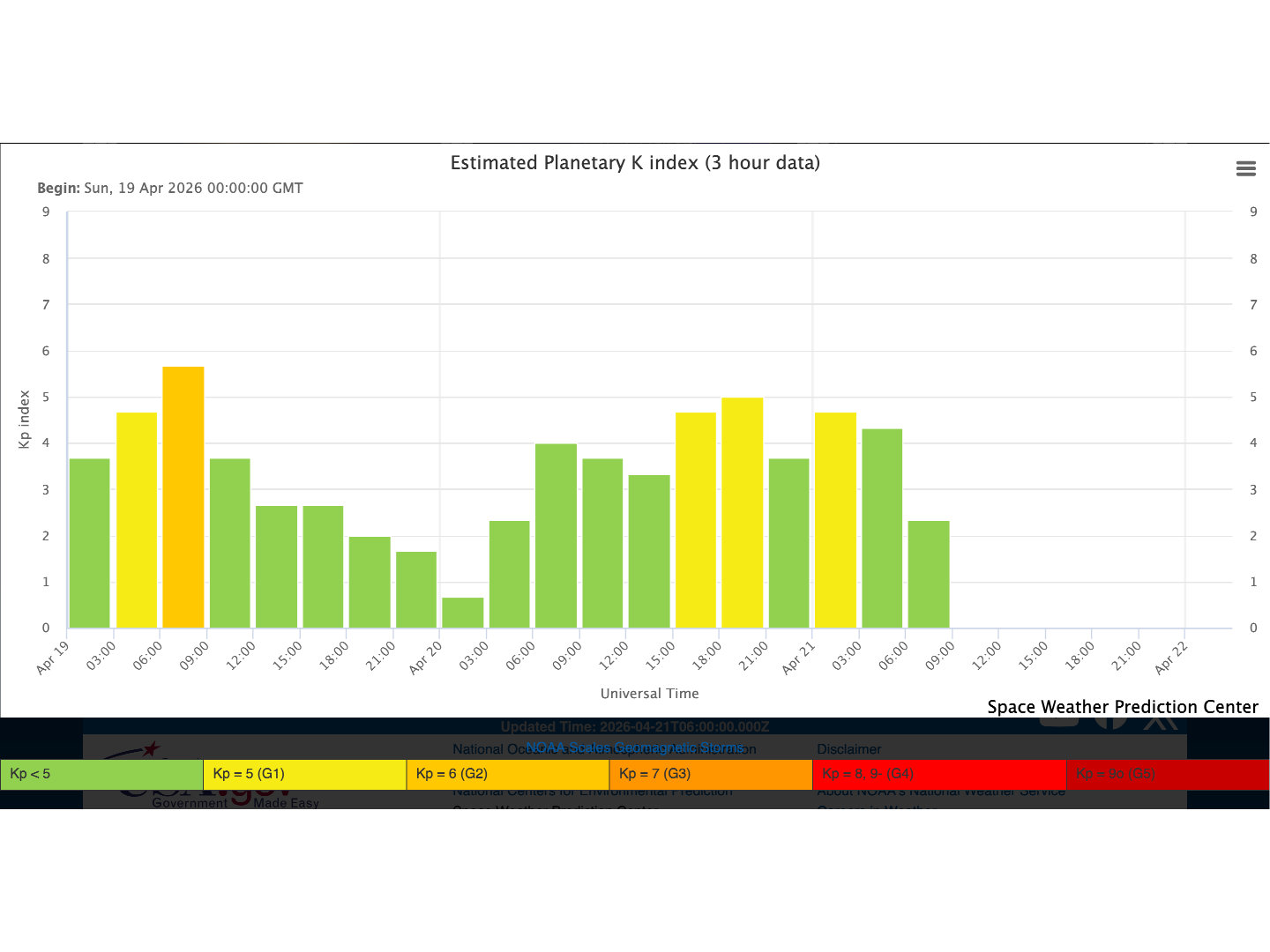Click the first green bar at Apr 19
The height and width of the screenshot is (952, 1270).
click(90, 543)
